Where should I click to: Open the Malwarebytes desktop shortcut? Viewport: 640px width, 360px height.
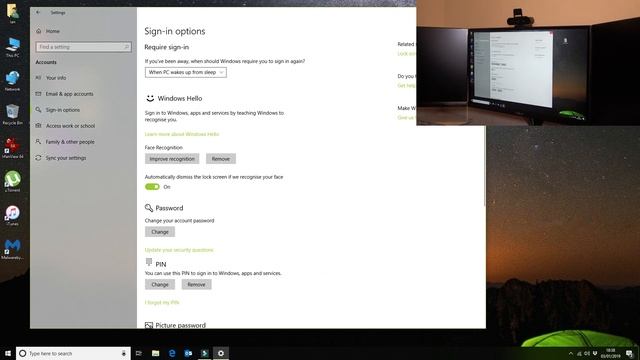13,249
